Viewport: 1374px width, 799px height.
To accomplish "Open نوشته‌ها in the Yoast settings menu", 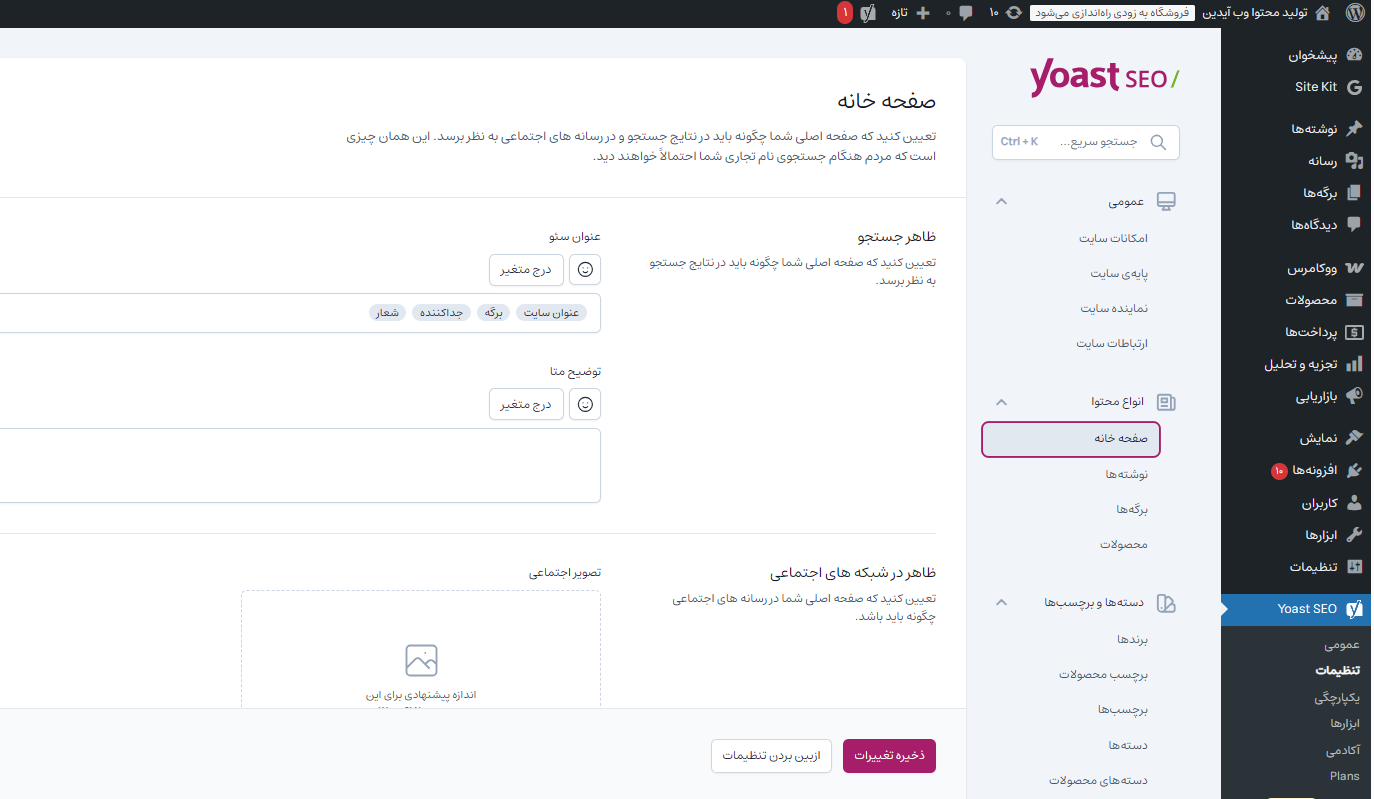I will pos(1126,474).
